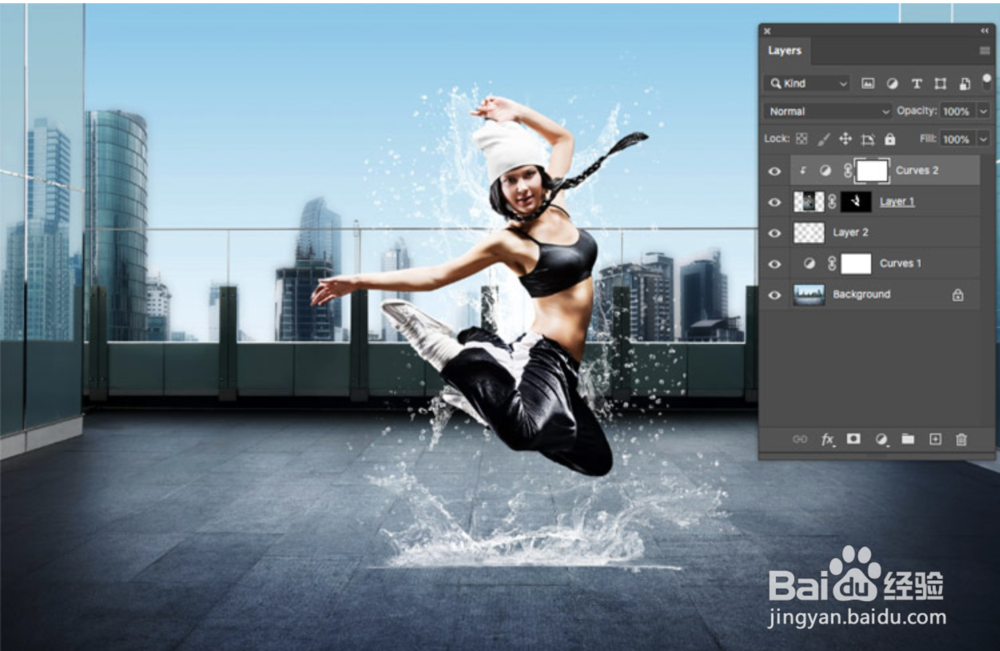The height and width of the screenshot is (651, 1000).
Task: Toggle the layer filtering on/off switch
Action: coord(987,82)
